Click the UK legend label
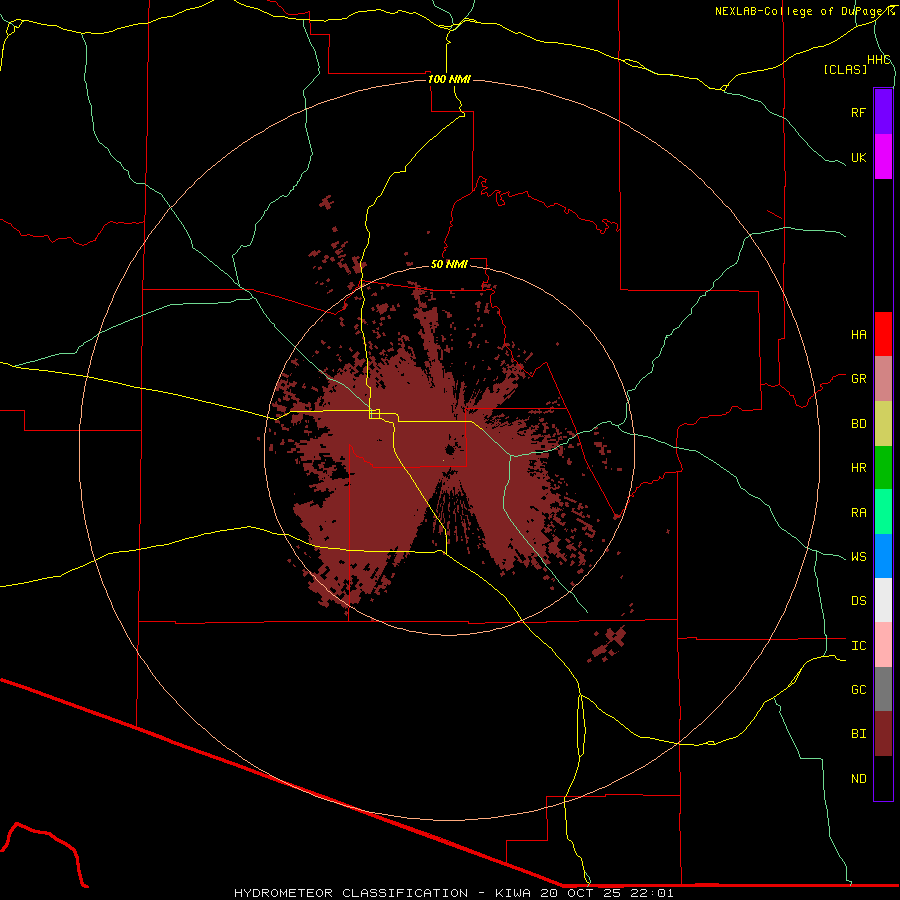The width and height of the screenshot is (900, 900). point(858,157)
